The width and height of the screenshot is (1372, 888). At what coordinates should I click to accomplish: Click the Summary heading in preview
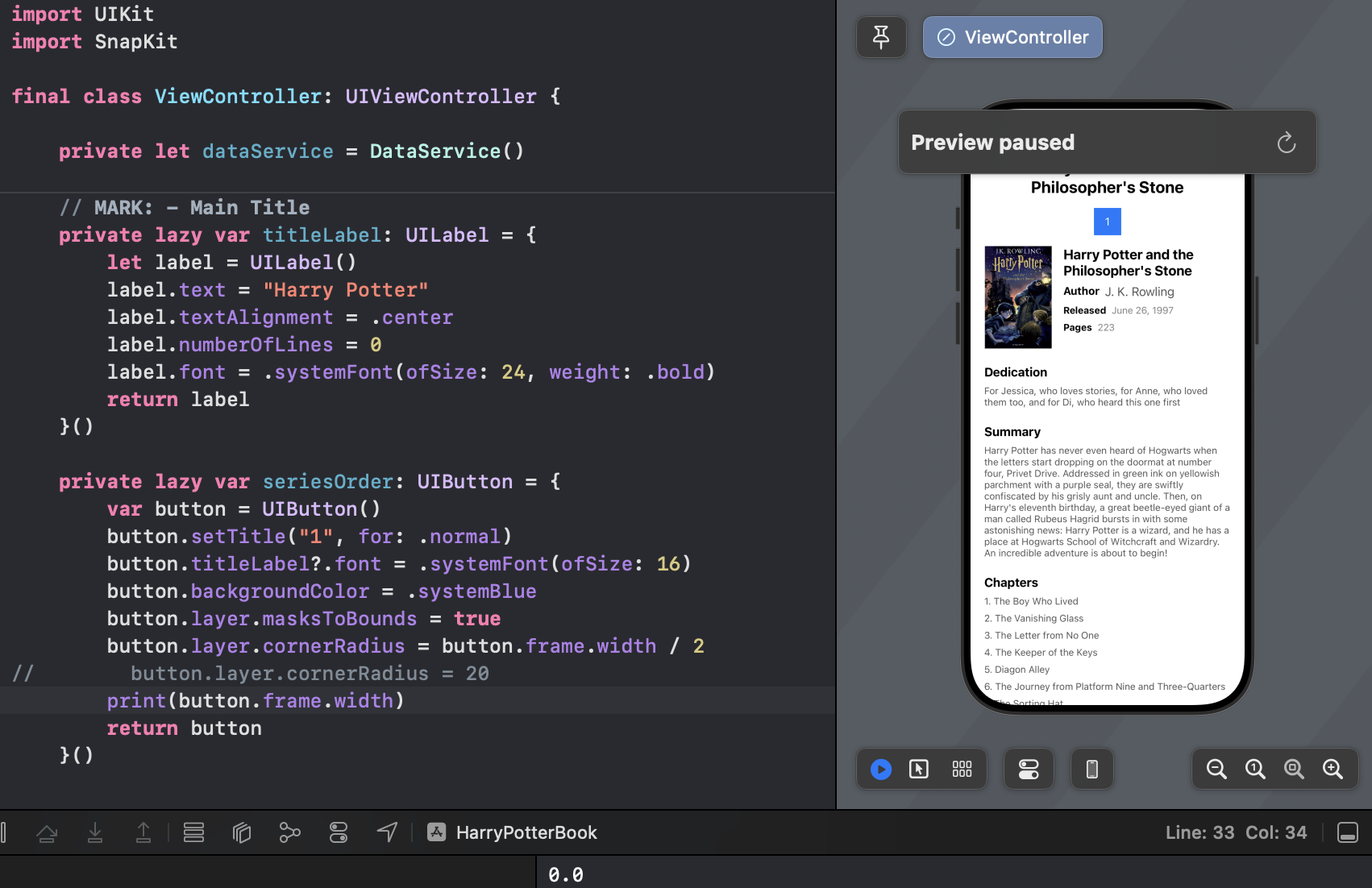pyautogui.click(x=1012, y=432)
